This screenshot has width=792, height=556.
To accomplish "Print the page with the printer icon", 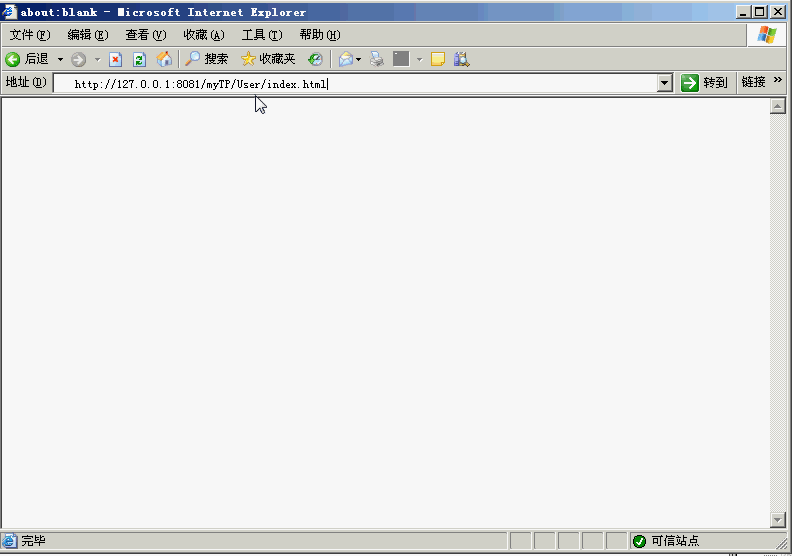I will pyautogui.click(x=377, y=60).
